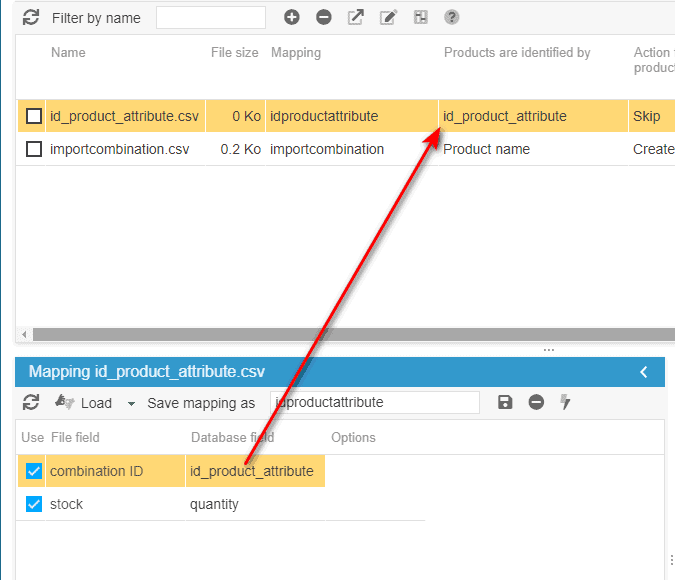Click the Load mapping button
Screen dimensions: 675x580
[x=84, y=402]
